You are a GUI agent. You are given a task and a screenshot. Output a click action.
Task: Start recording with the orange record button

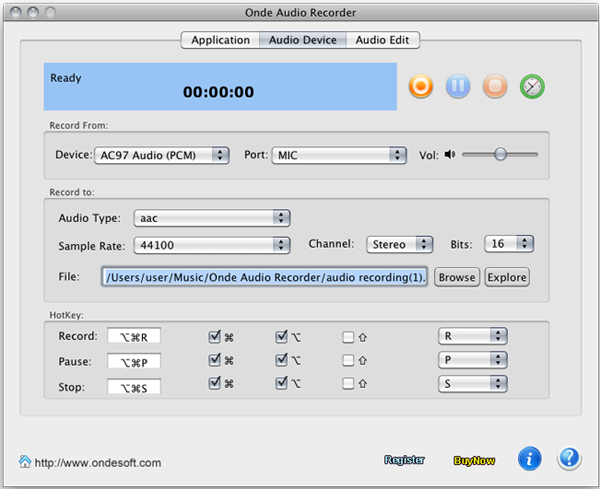point(421,87)
